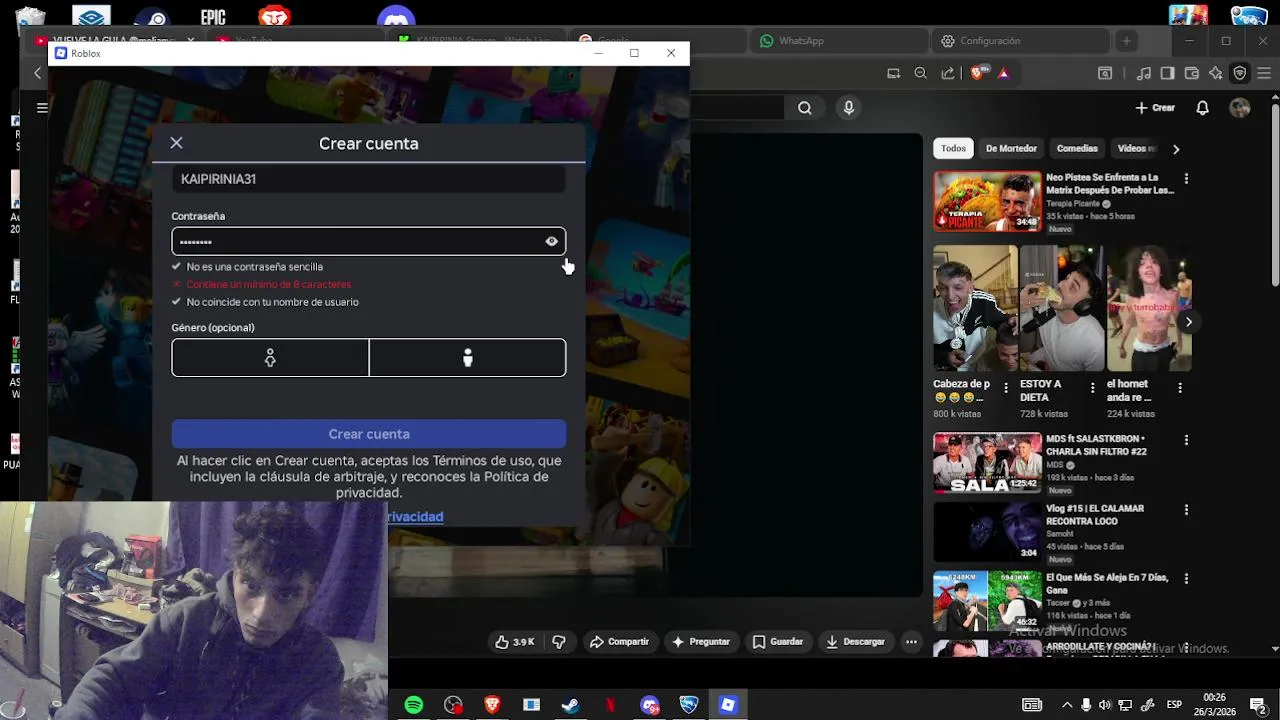Open the Windows notification center
1280x720 pixels.
[x=1258, y=705]
